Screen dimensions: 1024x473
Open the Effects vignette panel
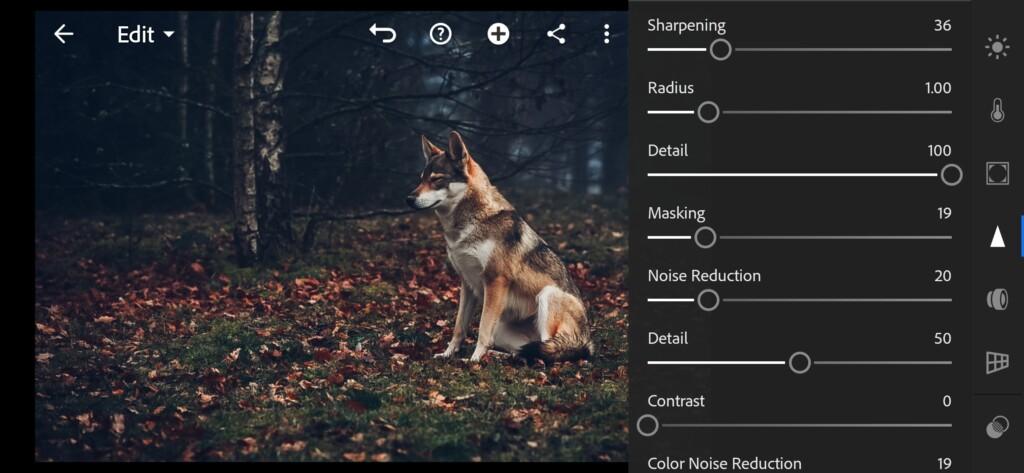[x=997, y=173]
